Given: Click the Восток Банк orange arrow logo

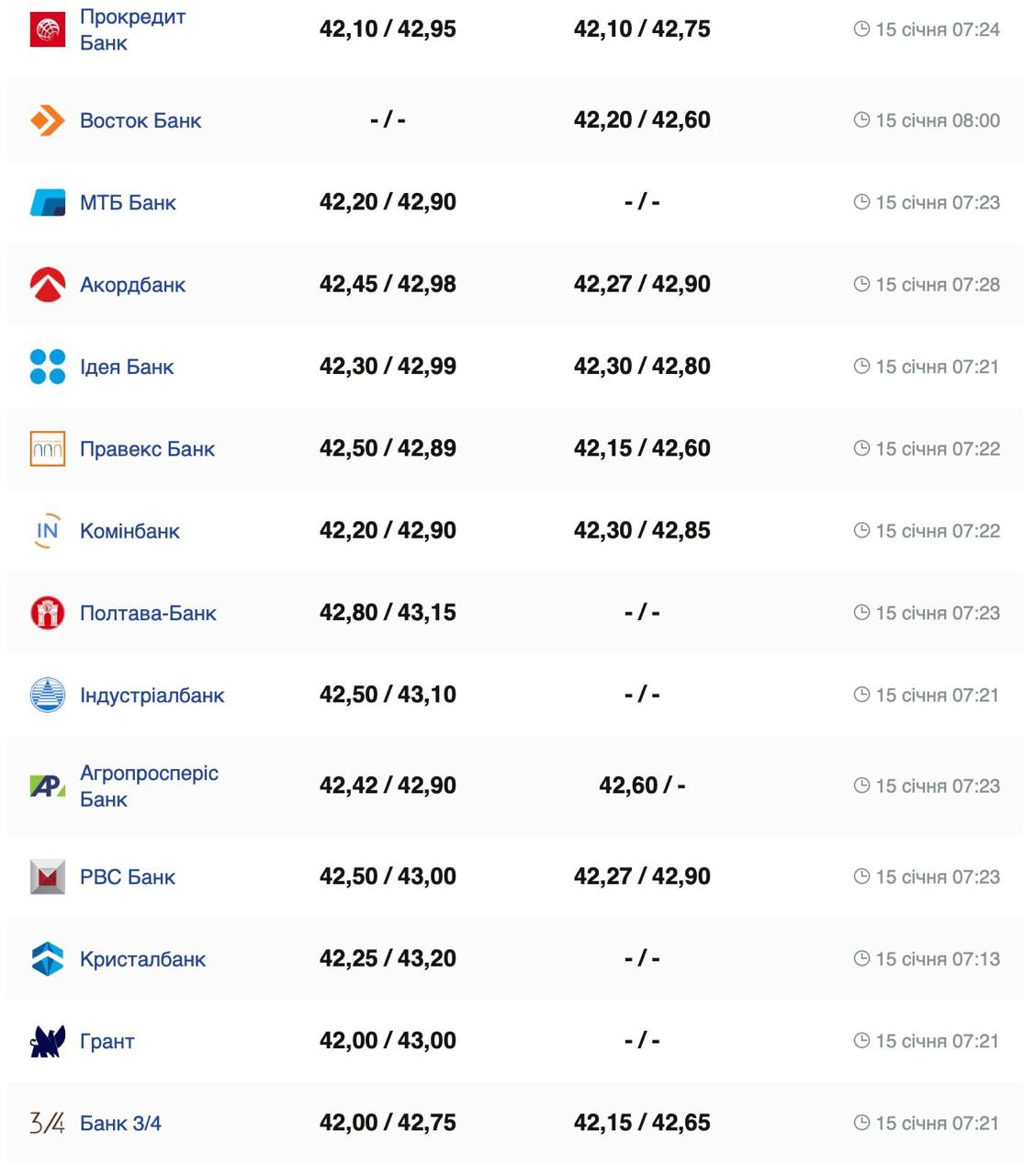Looking at the screenshot, I should [48, 120].
